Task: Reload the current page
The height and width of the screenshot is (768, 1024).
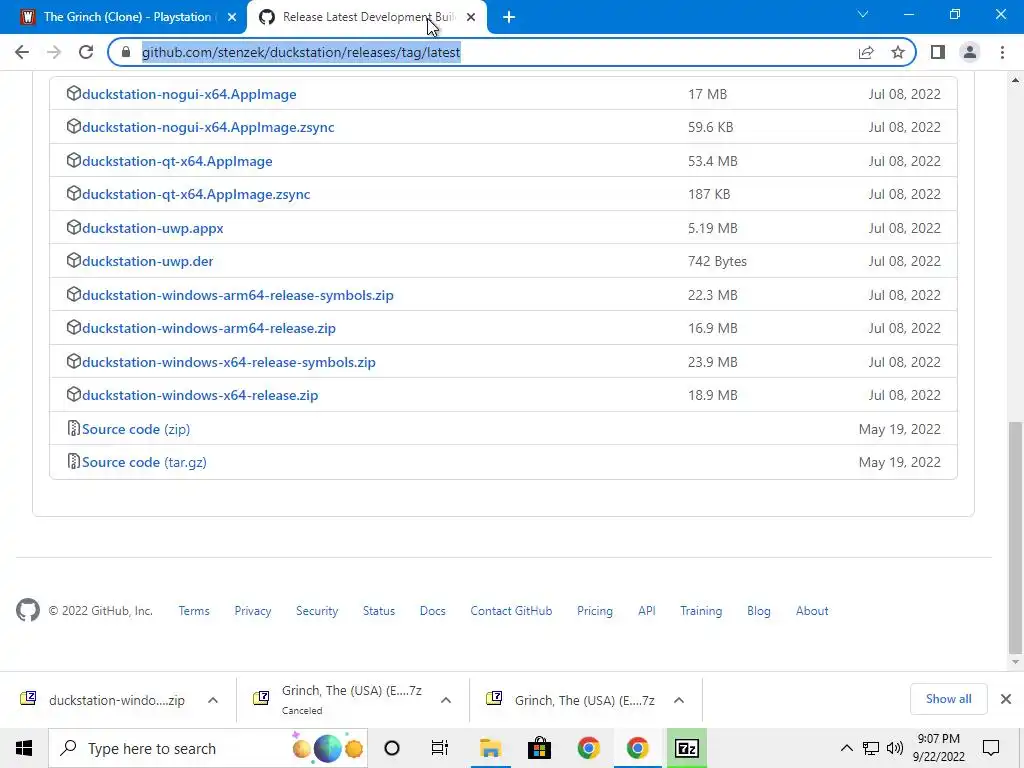Action: [x=86, y=52]
